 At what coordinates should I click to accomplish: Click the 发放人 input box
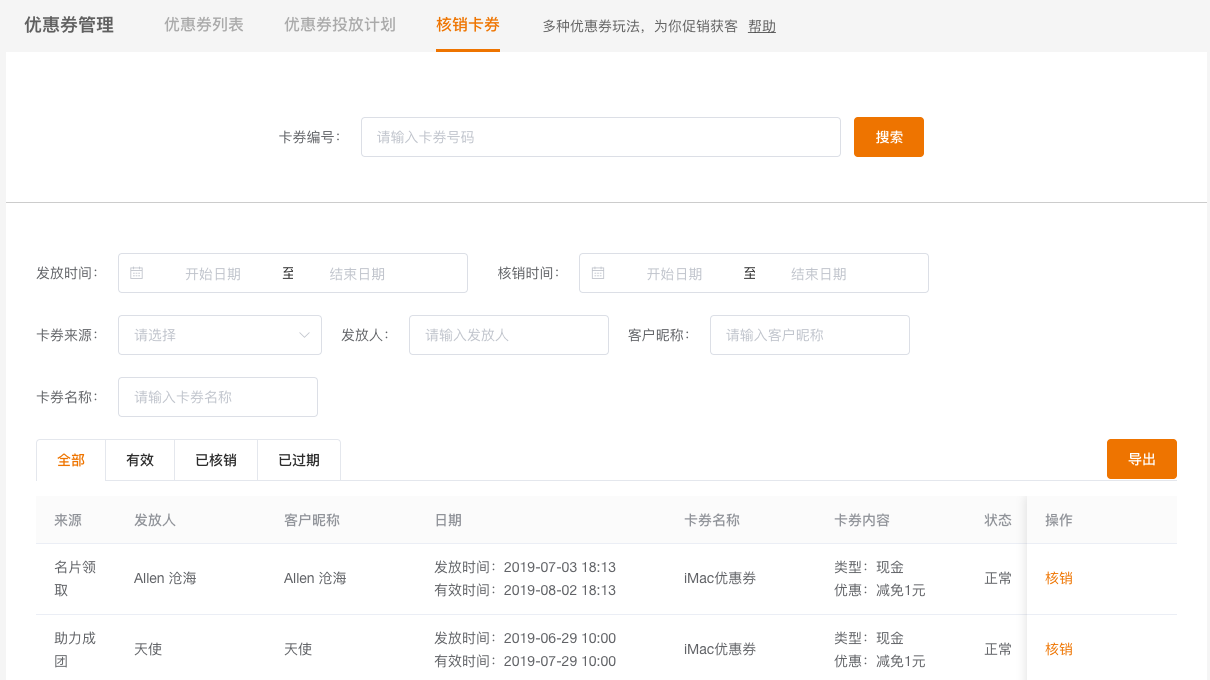coord(508,335)
